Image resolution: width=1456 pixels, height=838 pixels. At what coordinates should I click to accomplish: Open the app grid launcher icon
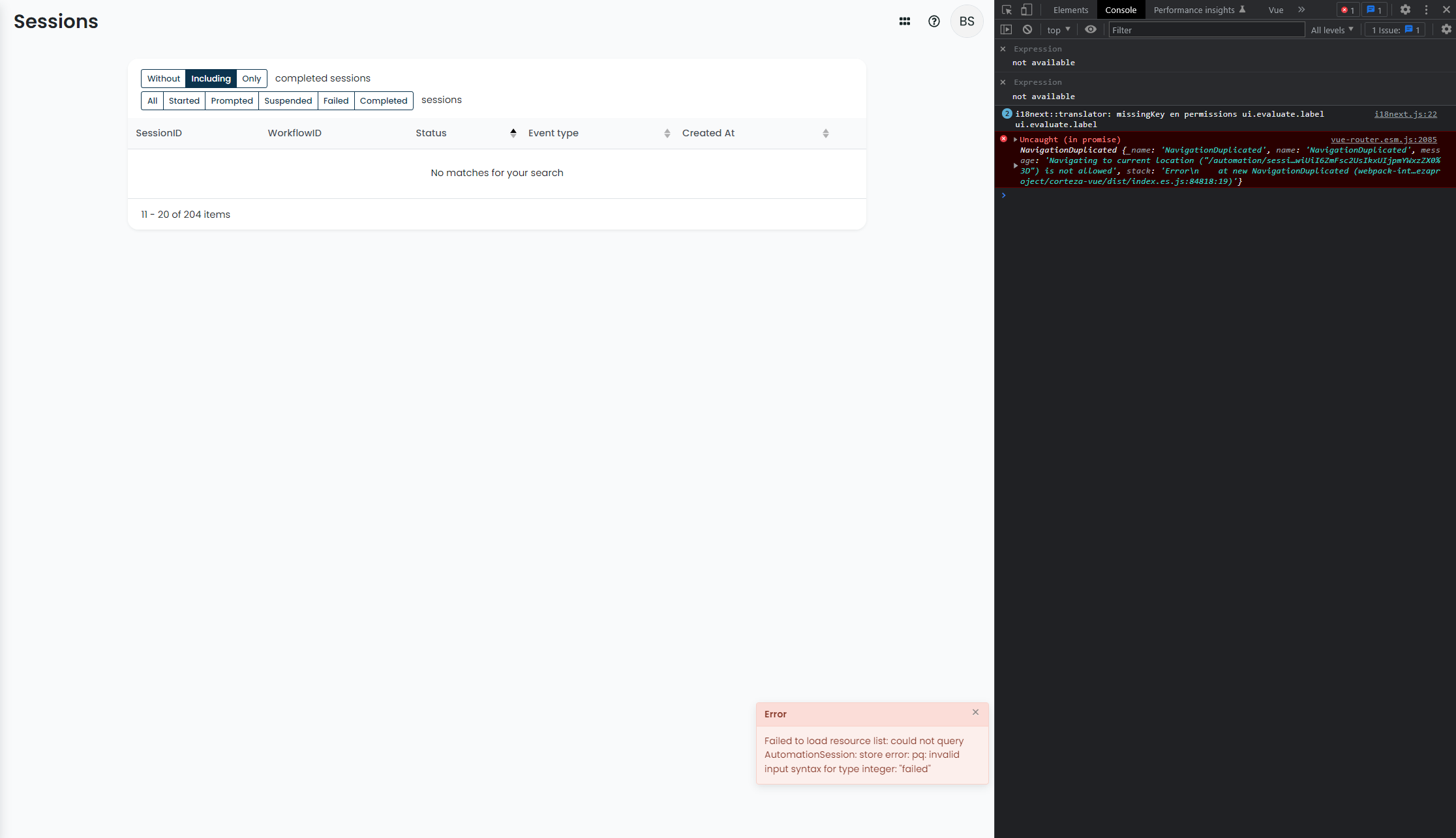[904, 21]
